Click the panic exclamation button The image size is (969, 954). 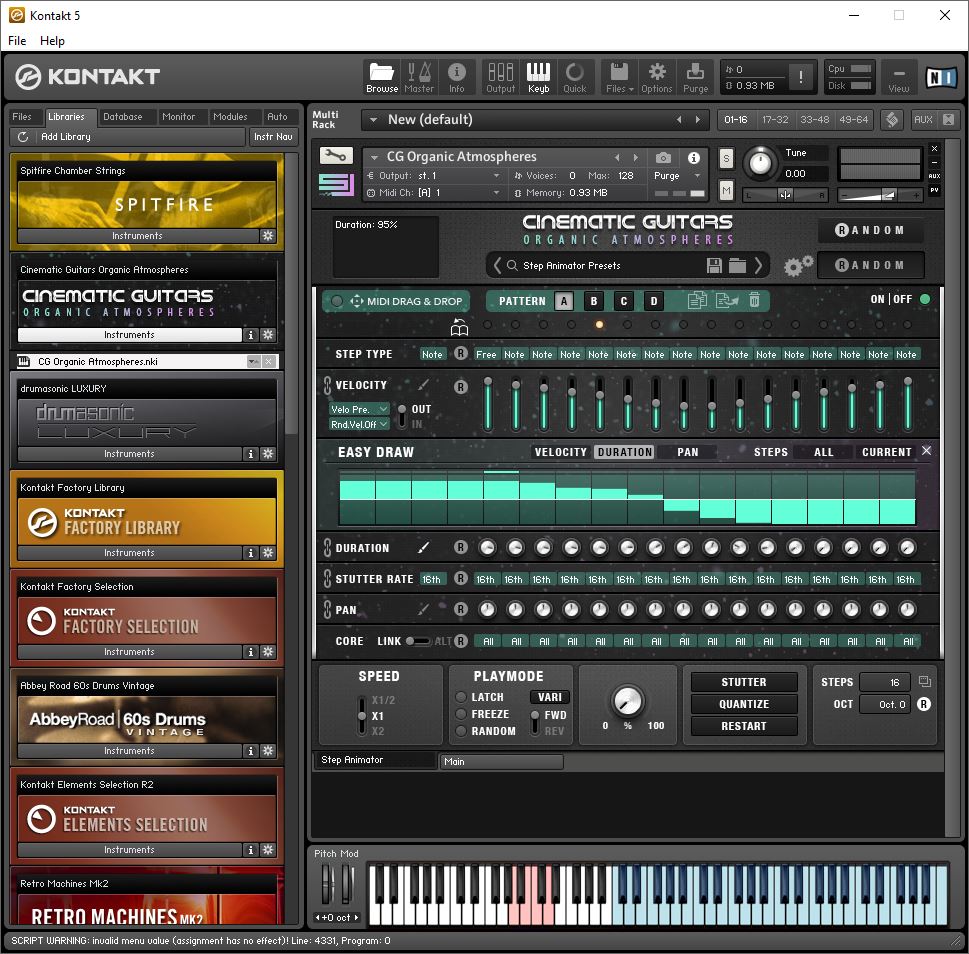(801, 77)
